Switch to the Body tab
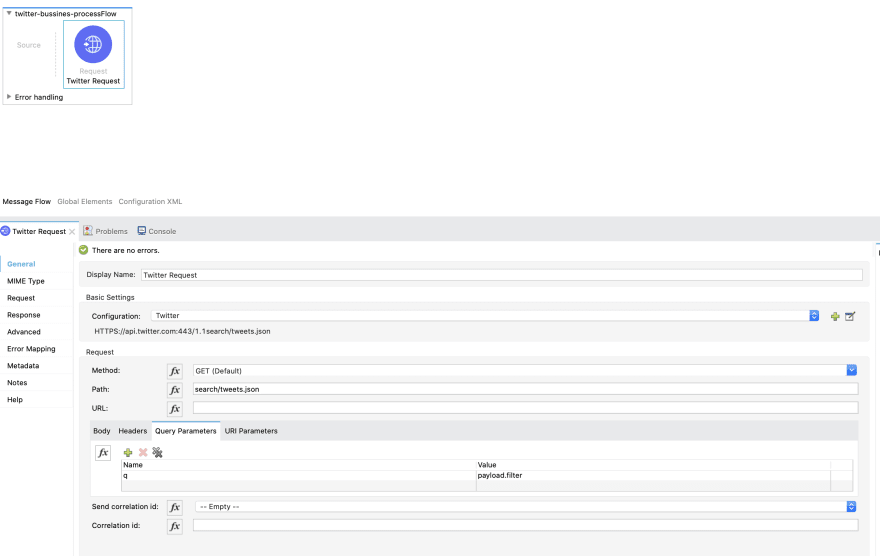880x556 pixels. point(102,431)
